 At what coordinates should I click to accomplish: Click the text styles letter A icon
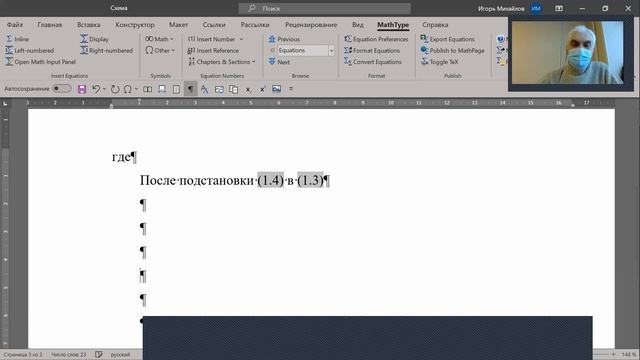coord(204,89)
